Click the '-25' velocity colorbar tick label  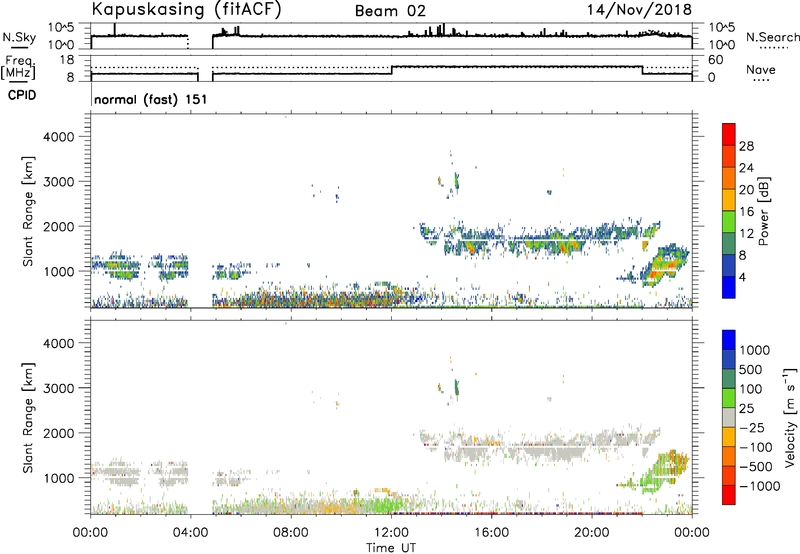pos(752,427)
